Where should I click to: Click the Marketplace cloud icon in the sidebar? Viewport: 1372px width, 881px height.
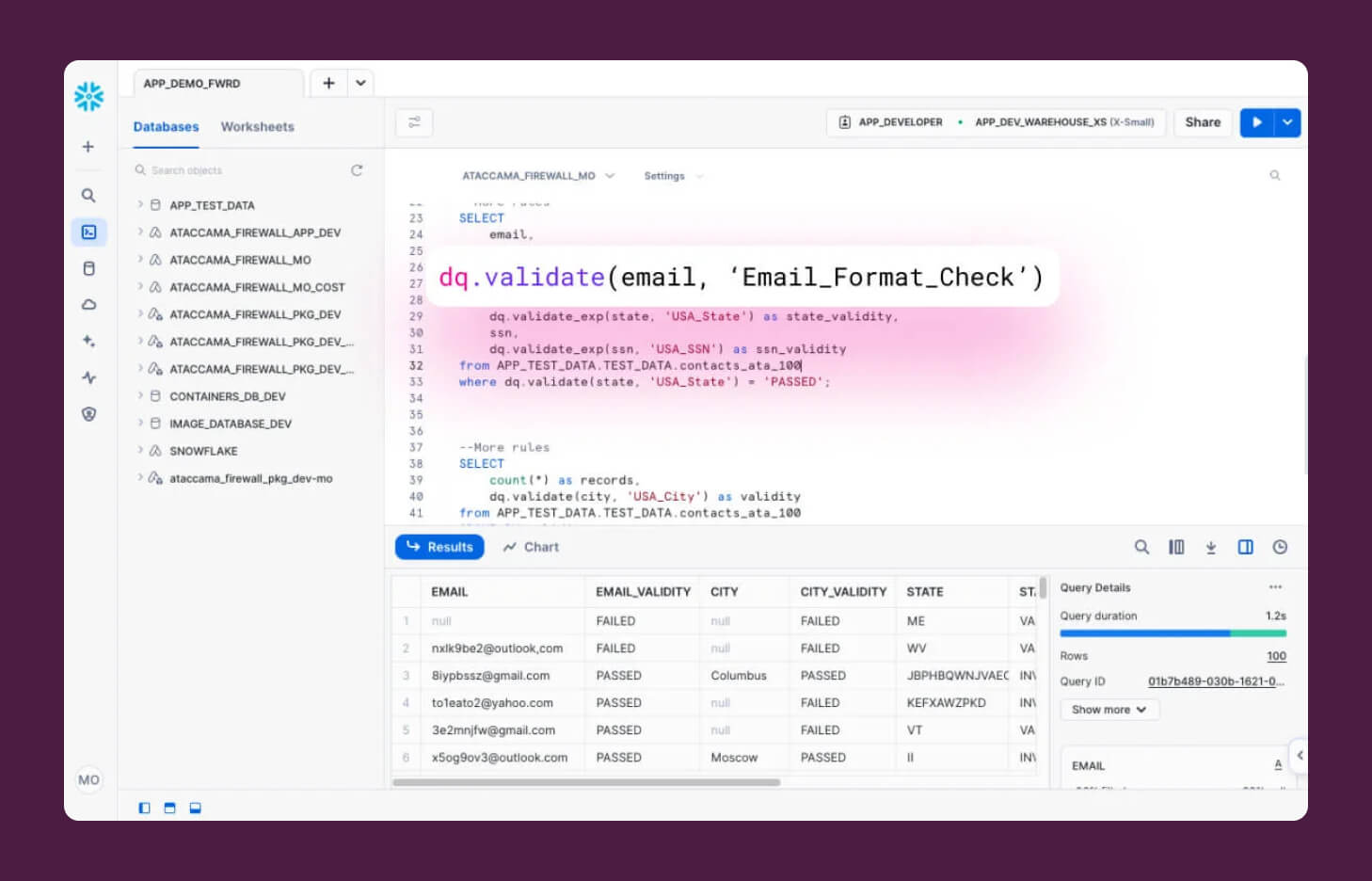tap(88, 304)
